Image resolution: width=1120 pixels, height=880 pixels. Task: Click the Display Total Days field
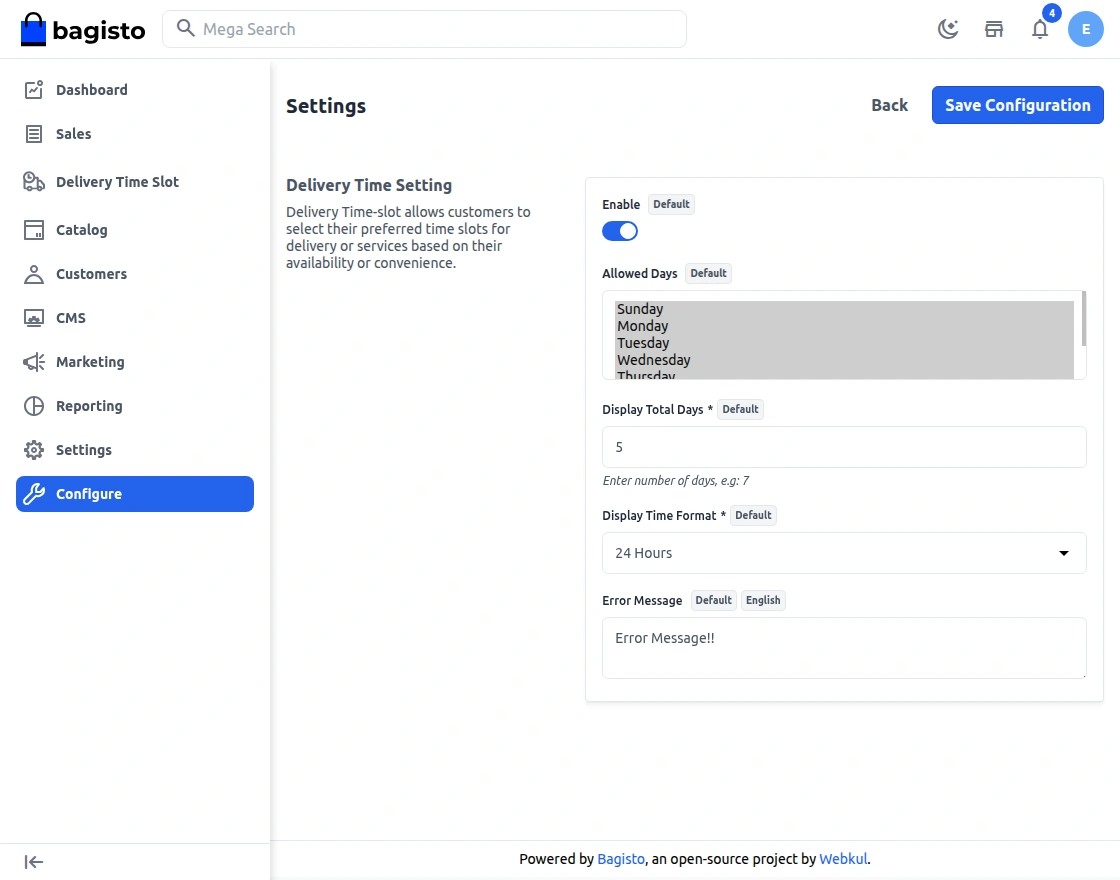(x=844, y=447)
